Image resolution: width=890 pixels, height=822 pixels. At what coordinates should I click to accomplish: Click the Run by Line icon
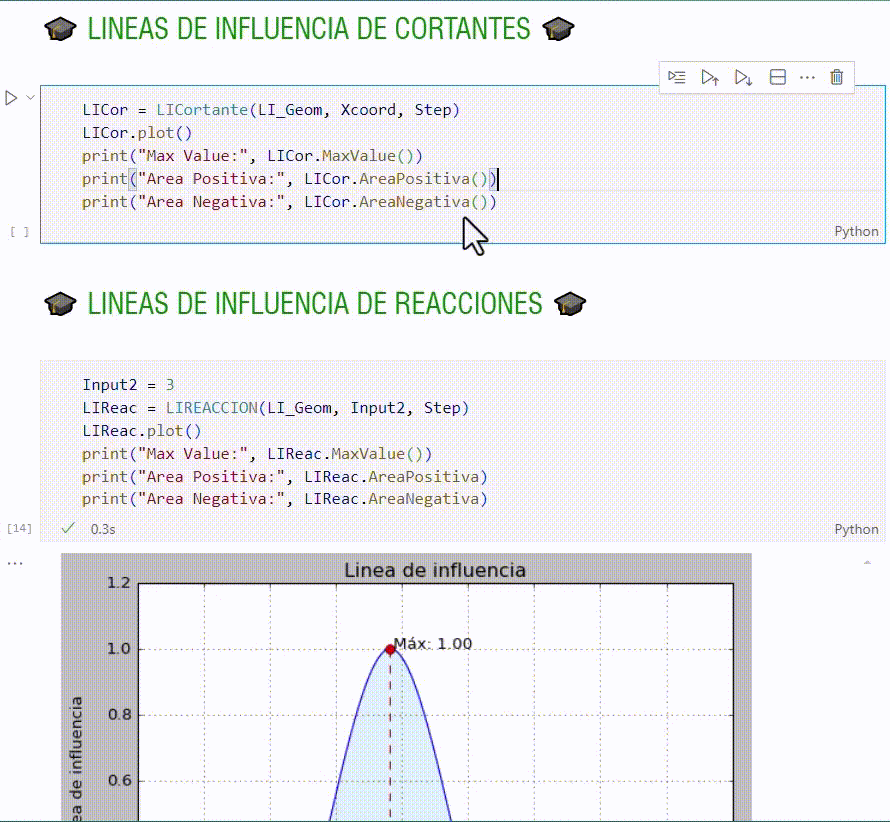pyautogui.click(x=677, y=77)
